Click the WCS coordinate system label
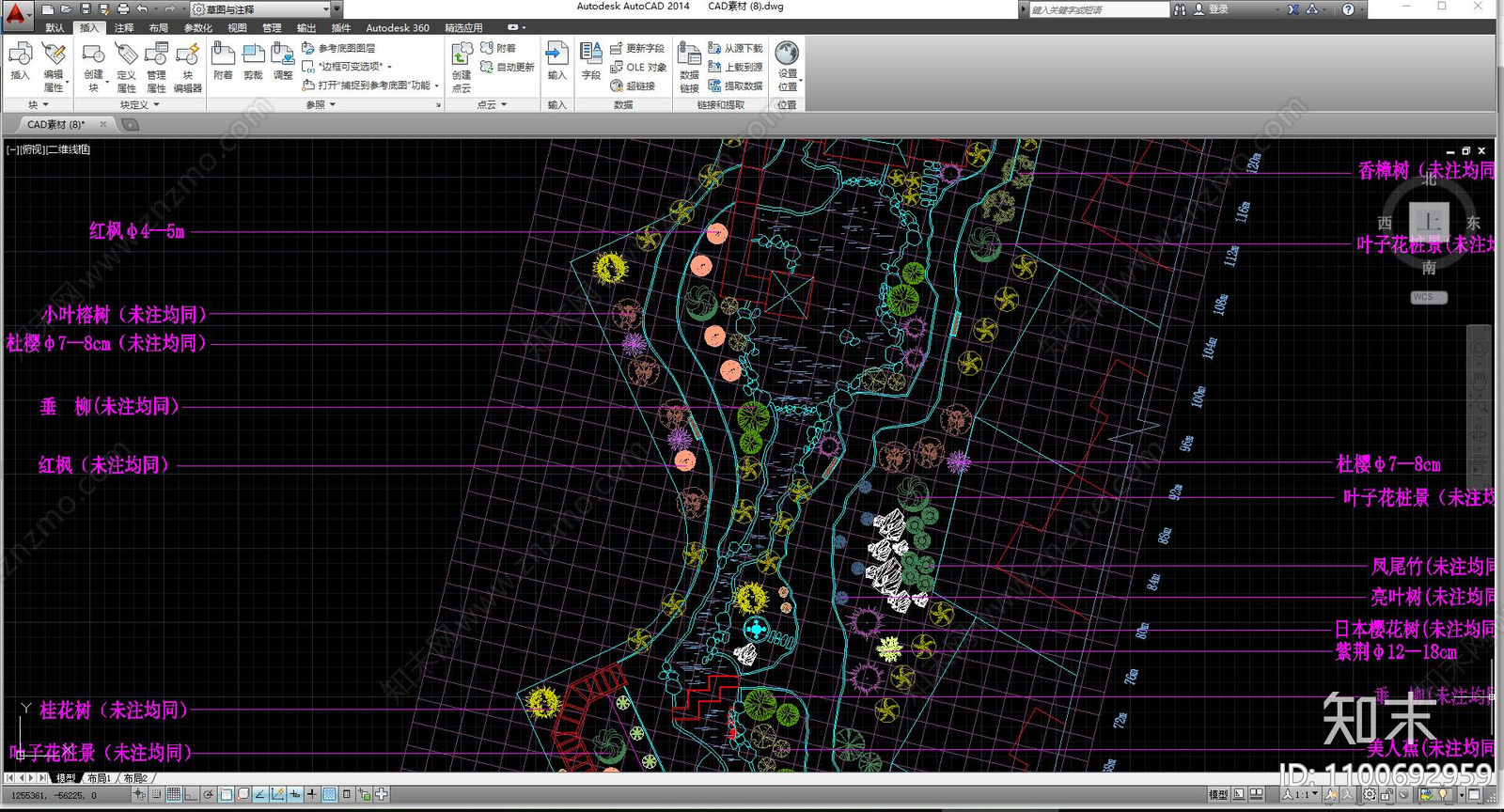The image size is (1504, 812). 1429,297
